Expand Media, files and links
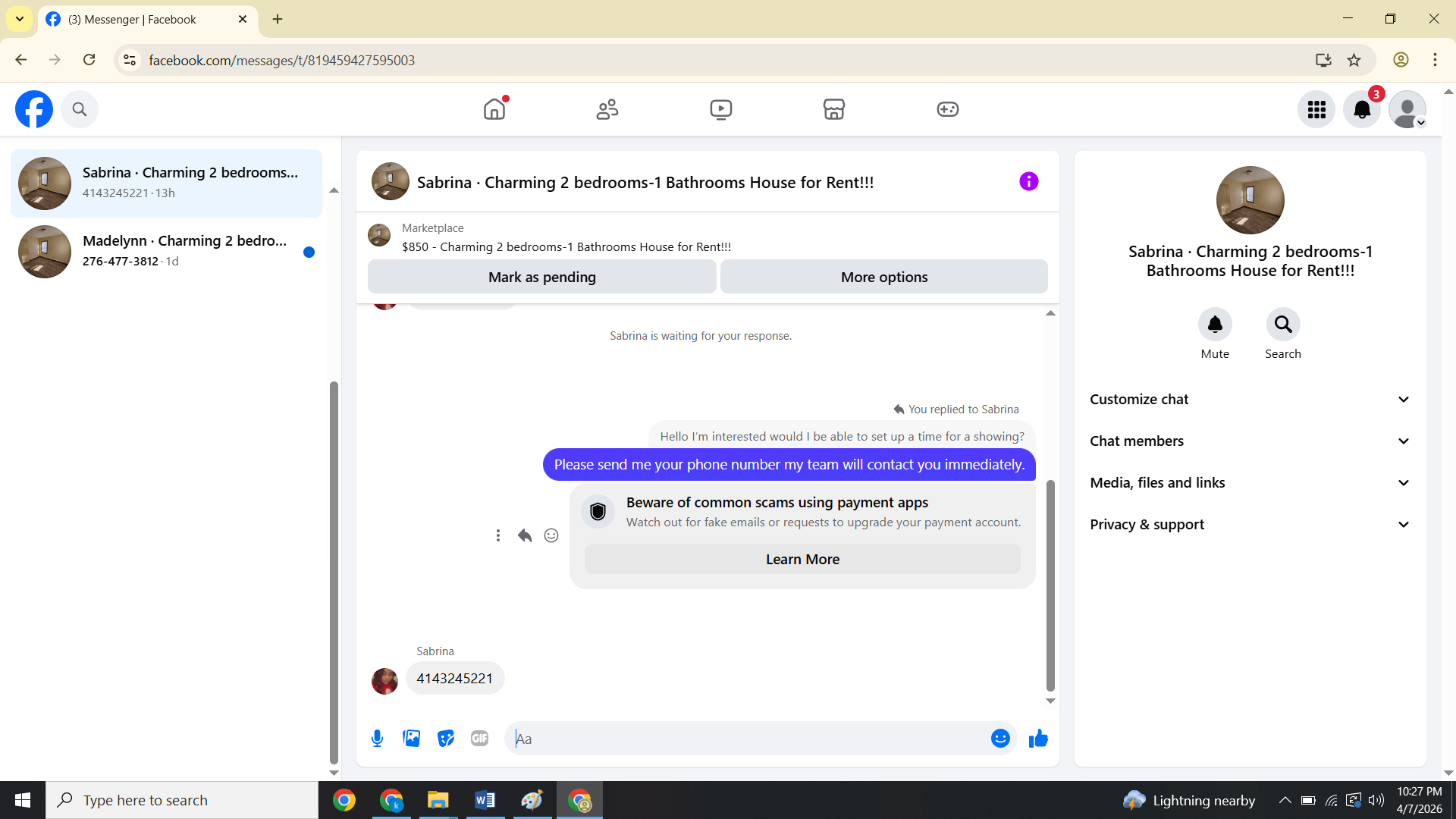The width and height of the screenshot is (1456, 819). pos(1250,483)
